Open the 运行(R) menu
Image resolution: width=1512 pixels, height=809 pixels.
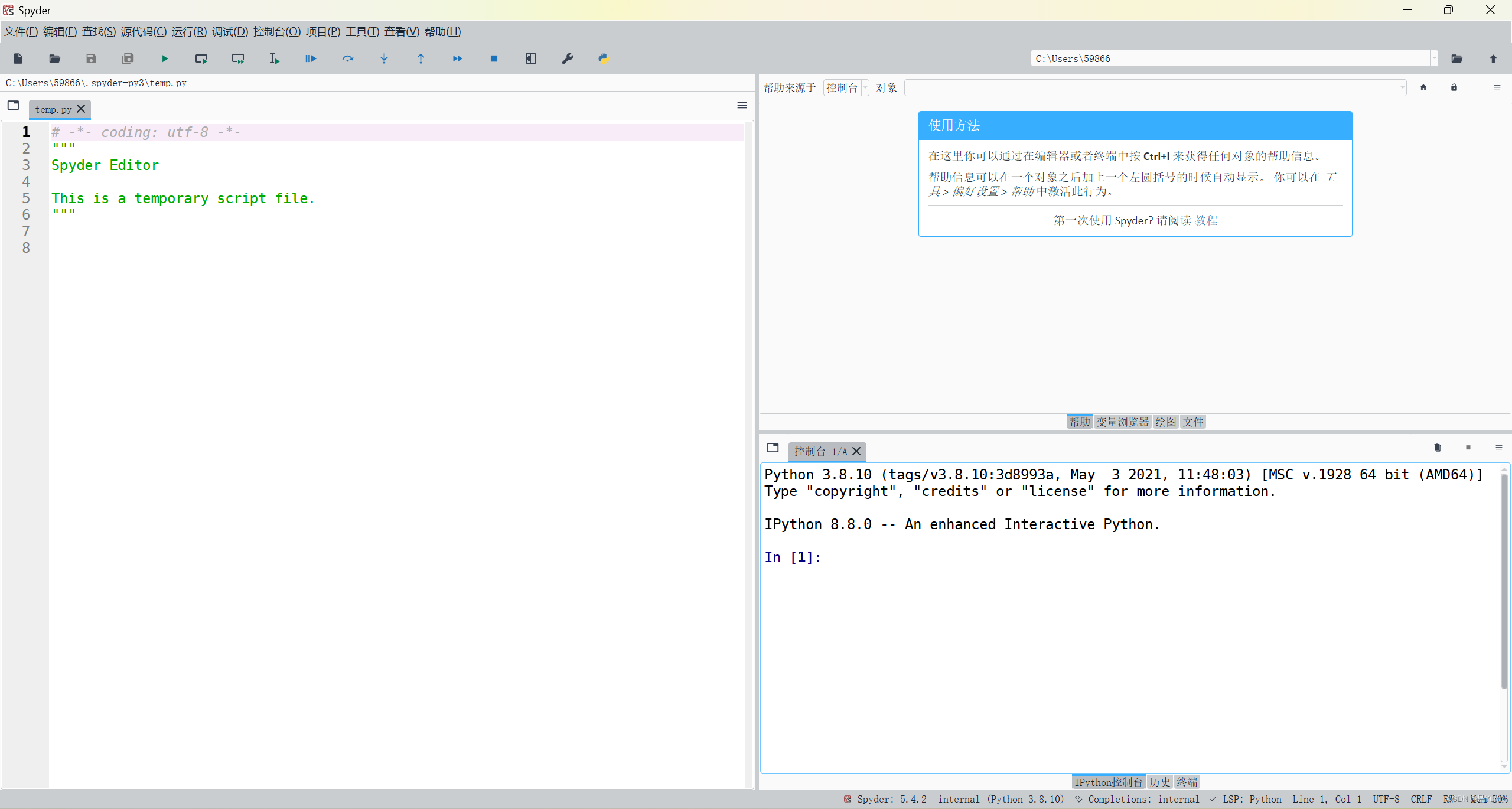click(x=189, y=31)
